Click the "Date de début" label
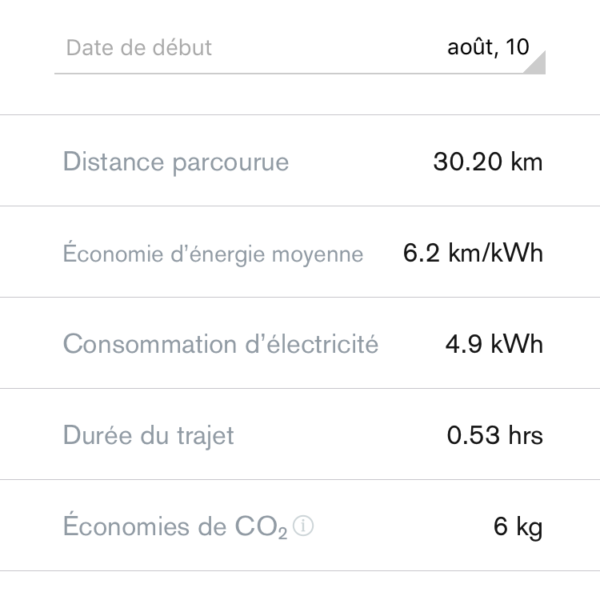 (x=139, y=48)
